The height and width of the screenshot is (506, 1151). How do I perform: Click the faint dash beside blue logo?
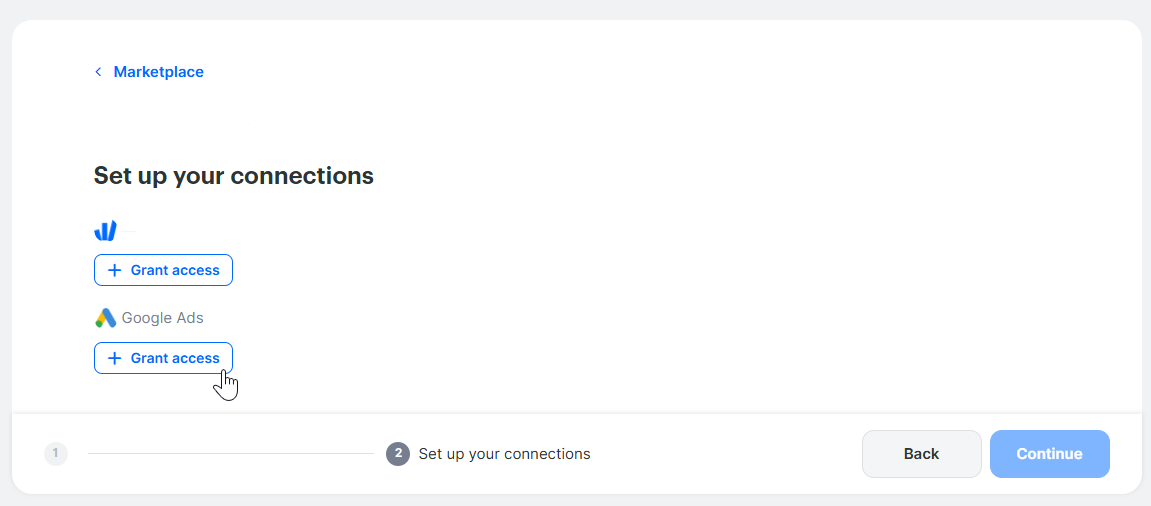click(x=129, y=231)
